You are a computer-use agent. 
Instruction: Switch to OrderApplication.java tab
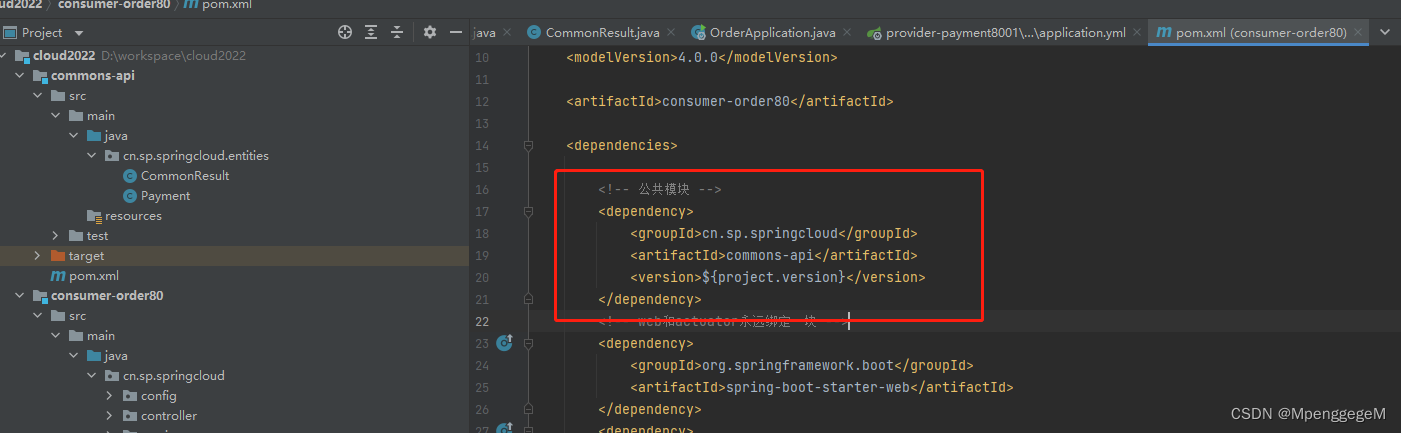[x=772, y=33]
